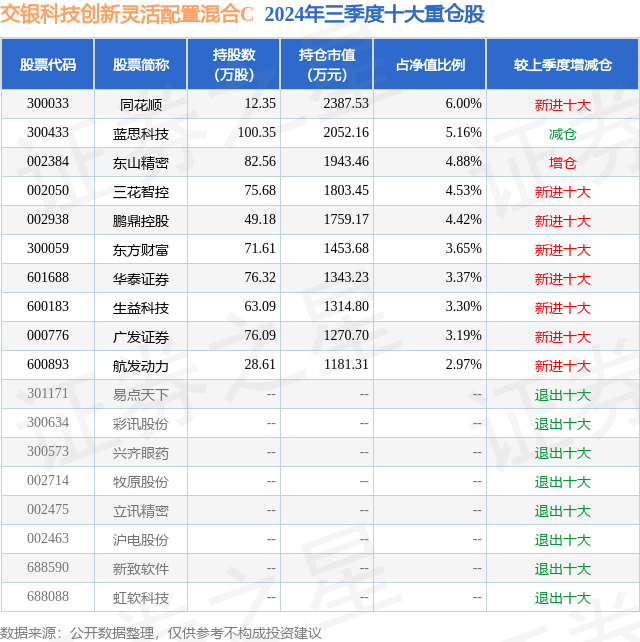Click stock name 东山精密

(x=141, y=163)
